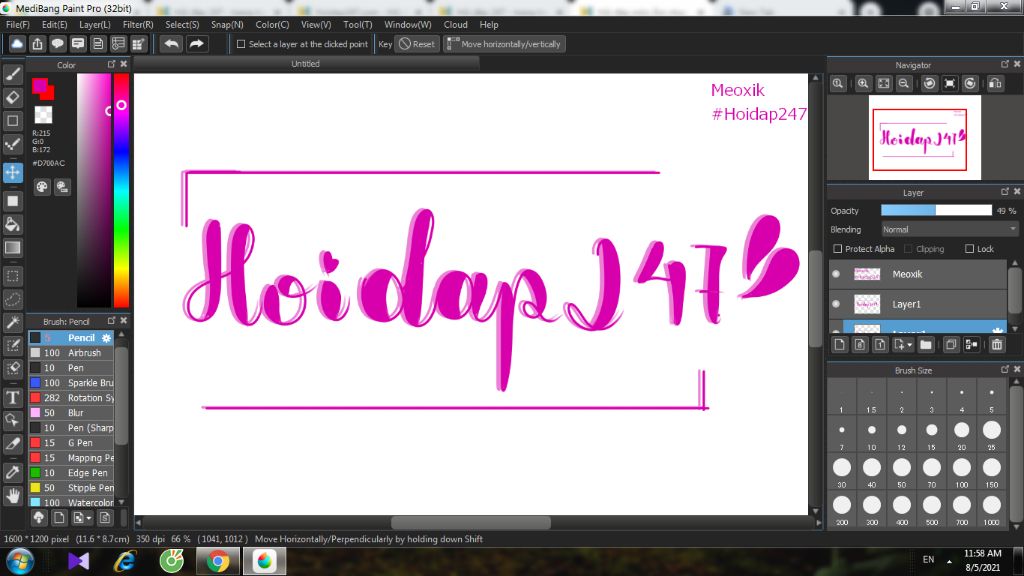1024x576 pixels.
Task: Open the Layer menu
Action: pyautogui.click(x=95, y=24)
